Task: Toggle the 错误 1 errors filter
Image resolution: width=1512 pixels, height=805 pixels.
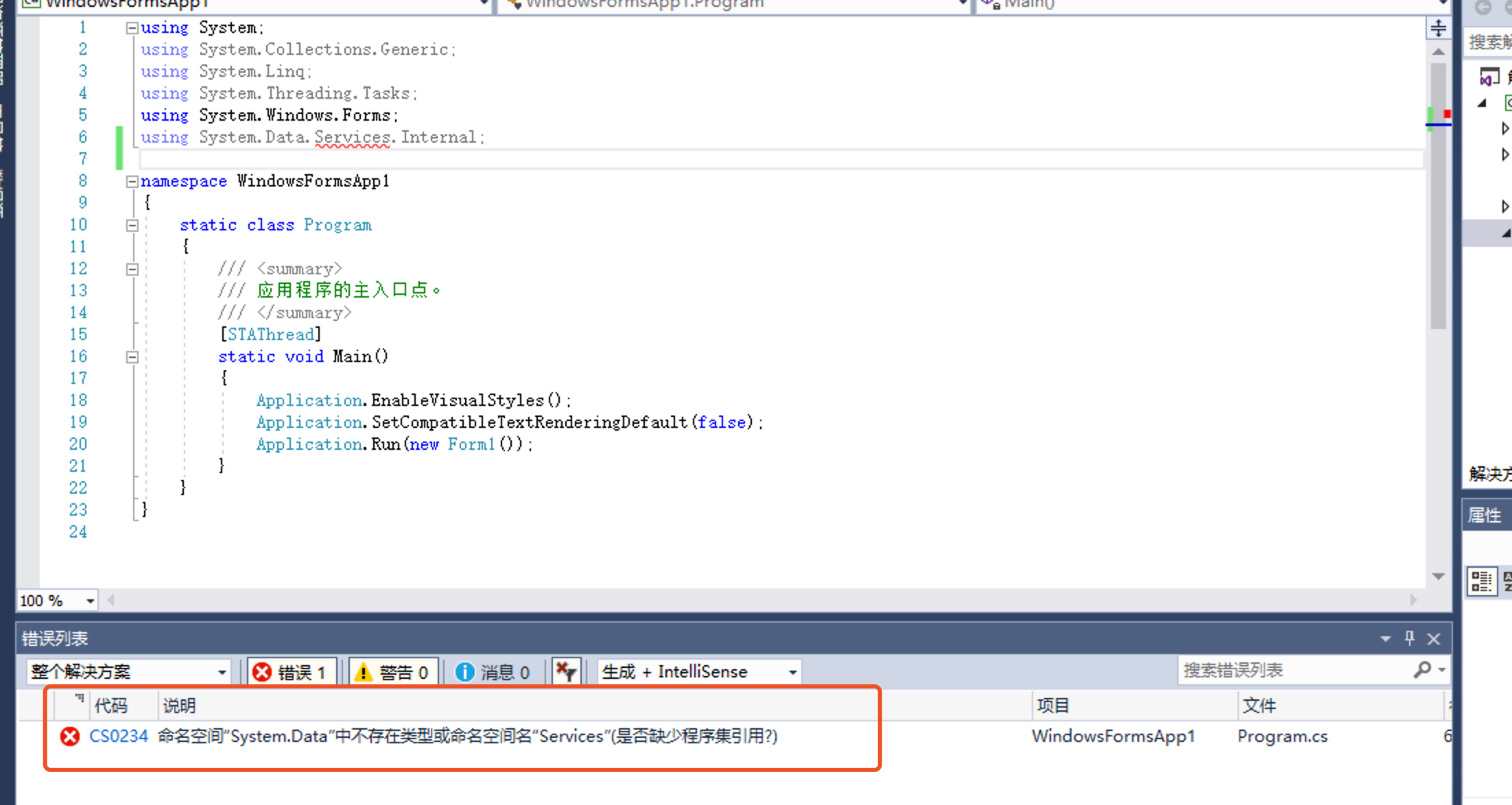Action: (x=292, y=672)
